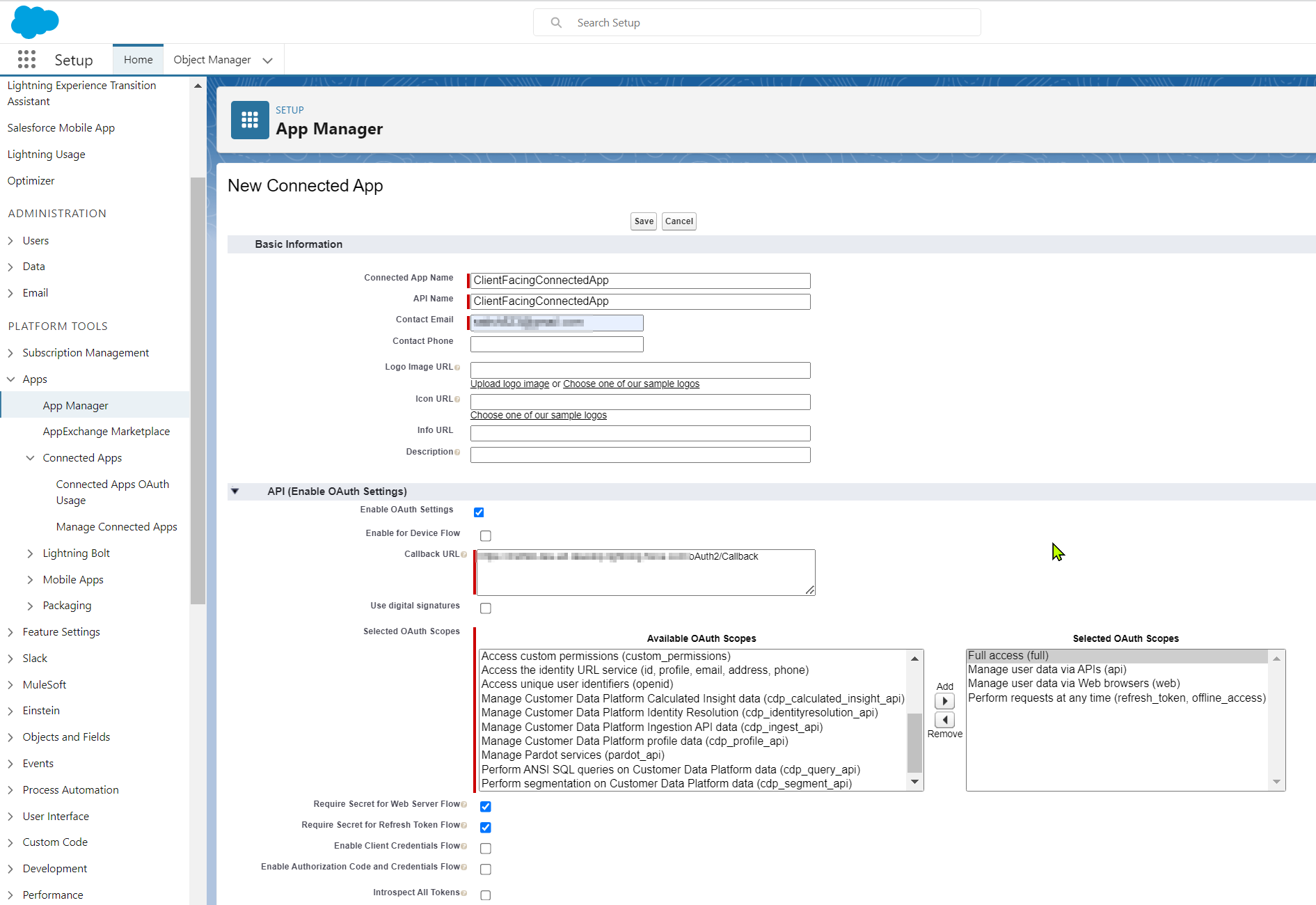Click help icon beside Enable Client Credentials Flow

[464, 847]
